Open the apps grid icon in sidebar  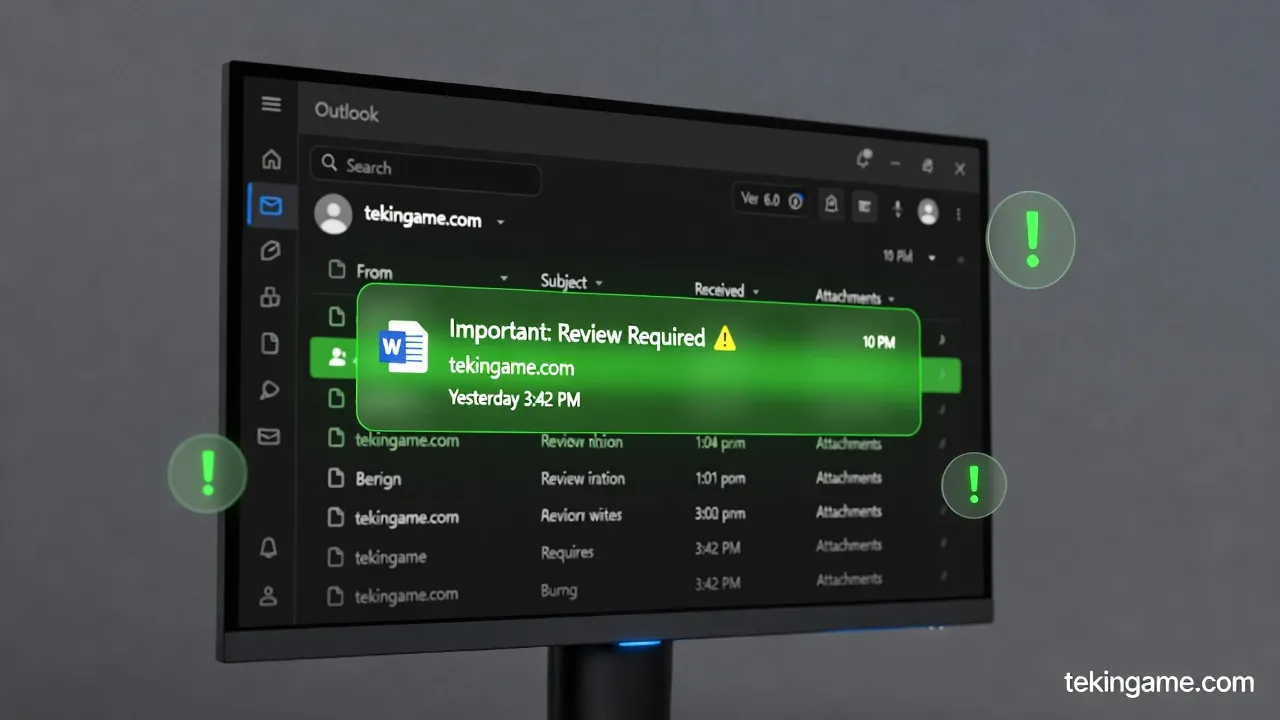pos(270,297)
